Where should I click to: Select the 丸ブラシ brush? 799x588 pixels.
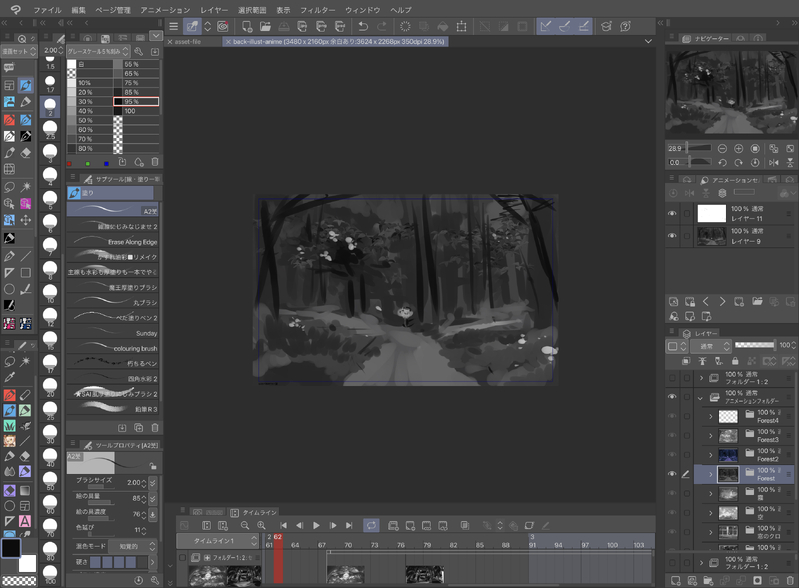point(113,302)
